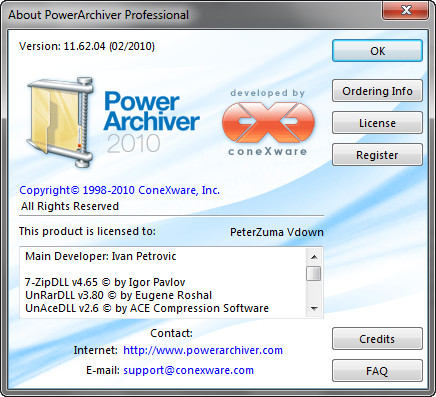Click the Register button
Screen dimensions: 436x397
tap(377, 155)
